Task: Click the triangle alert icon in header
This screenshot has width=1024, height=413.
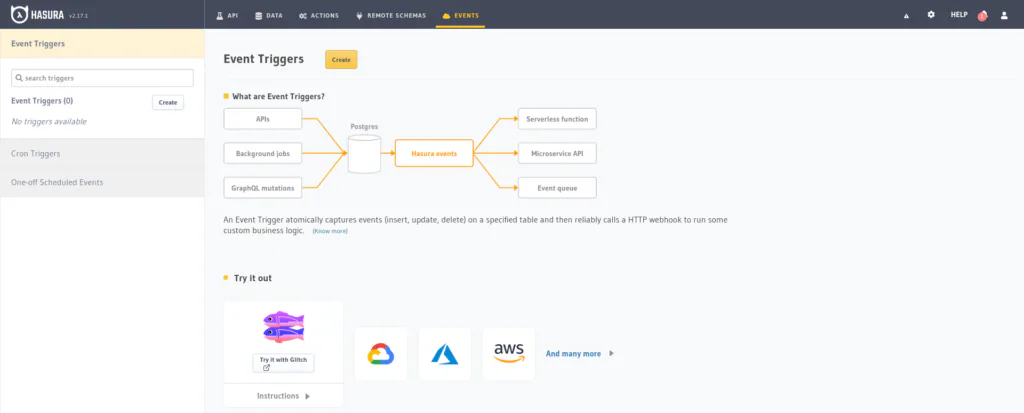Action: tap(906, 15)
